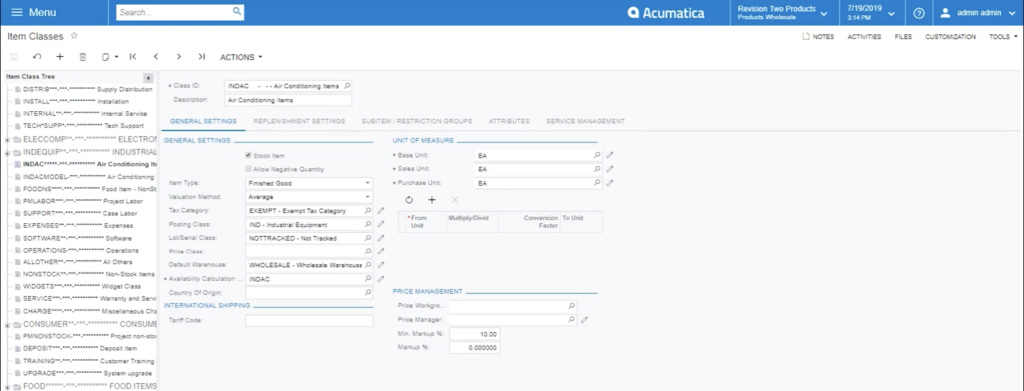Click the Cancel undo arrow icon
1024x391 pixels.
coord(37,57)
